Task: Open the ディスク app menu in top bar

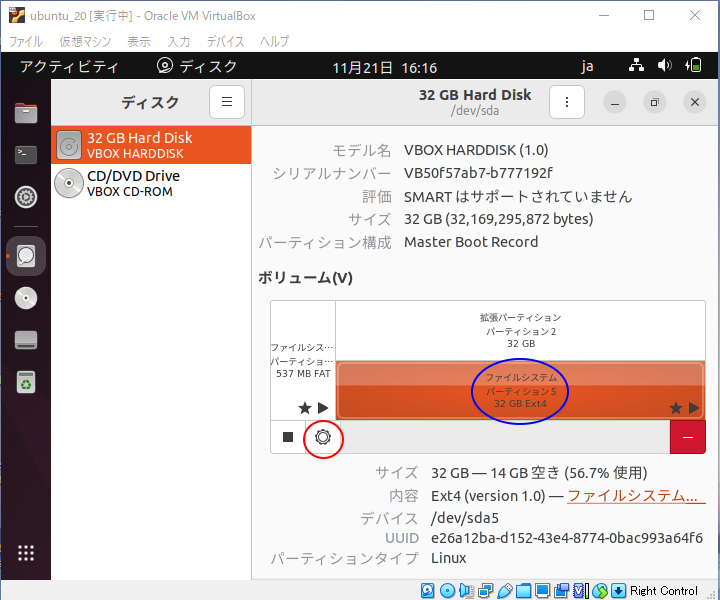Action: point(197,67)
